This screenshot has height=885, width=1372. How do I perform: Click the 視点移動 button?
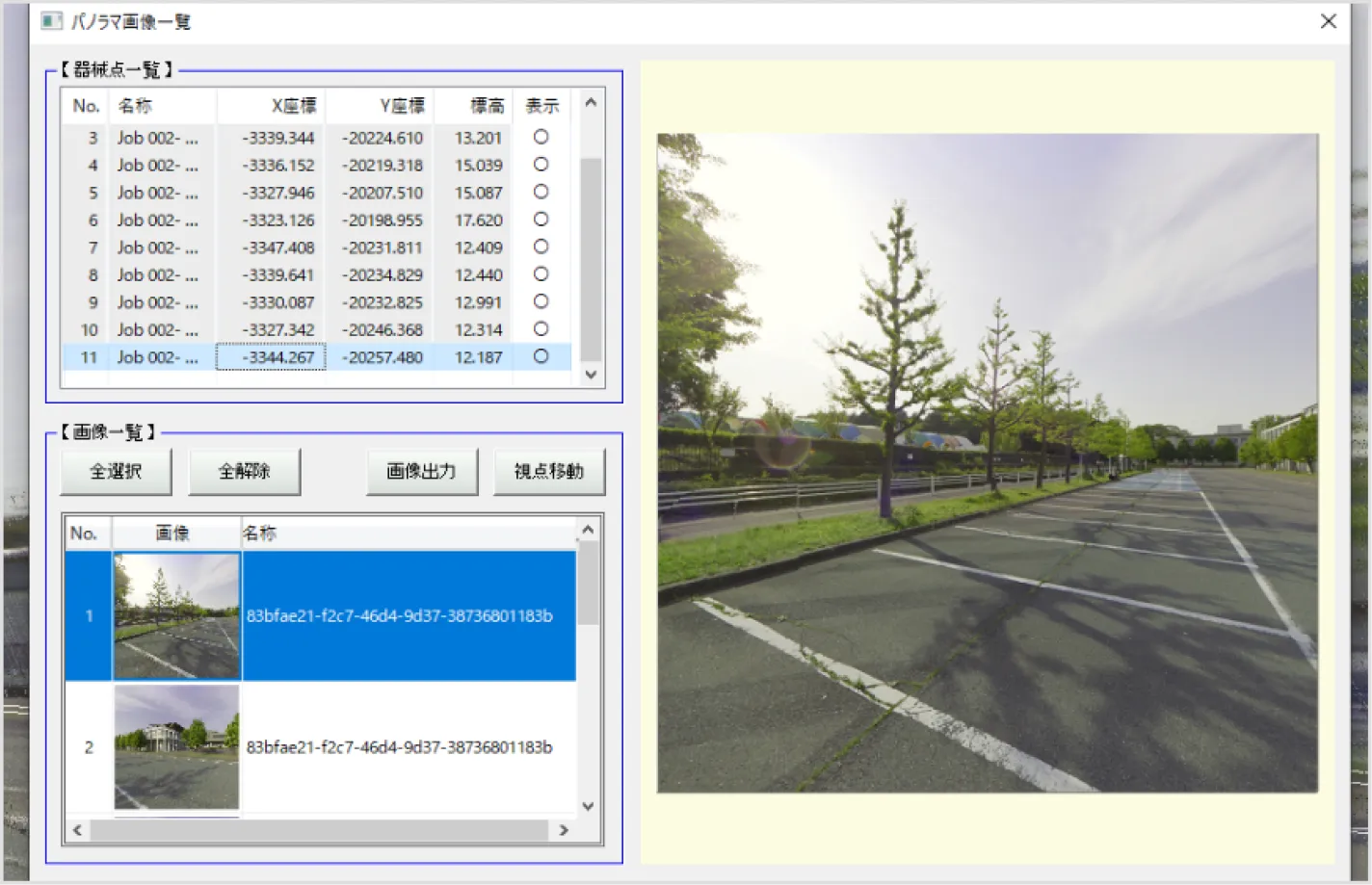tap(548, 471)
